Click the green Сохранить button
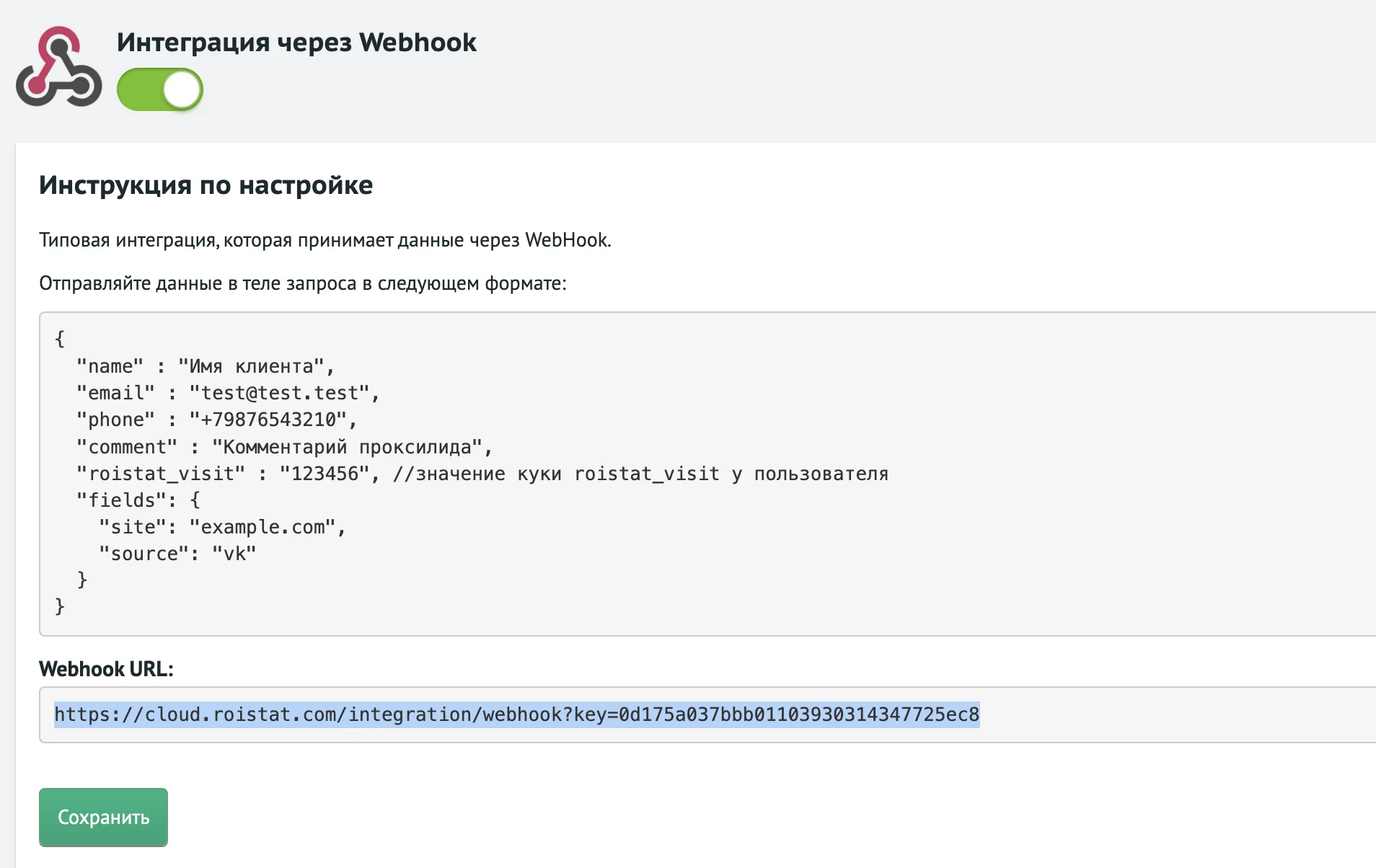1376x868 pixels. coord(103,817)
